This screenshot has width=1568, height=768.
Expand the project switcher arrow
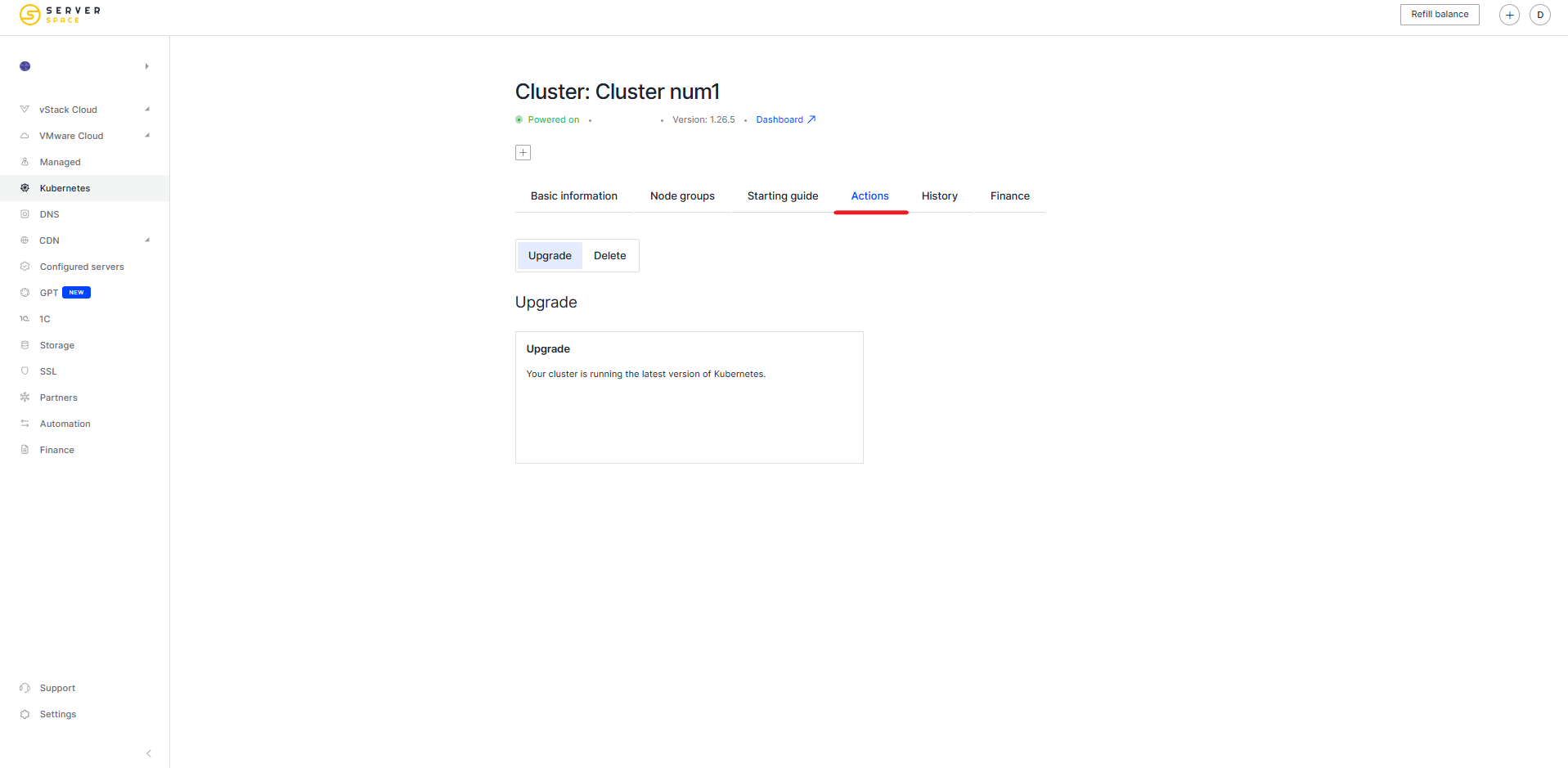(147, 66)
